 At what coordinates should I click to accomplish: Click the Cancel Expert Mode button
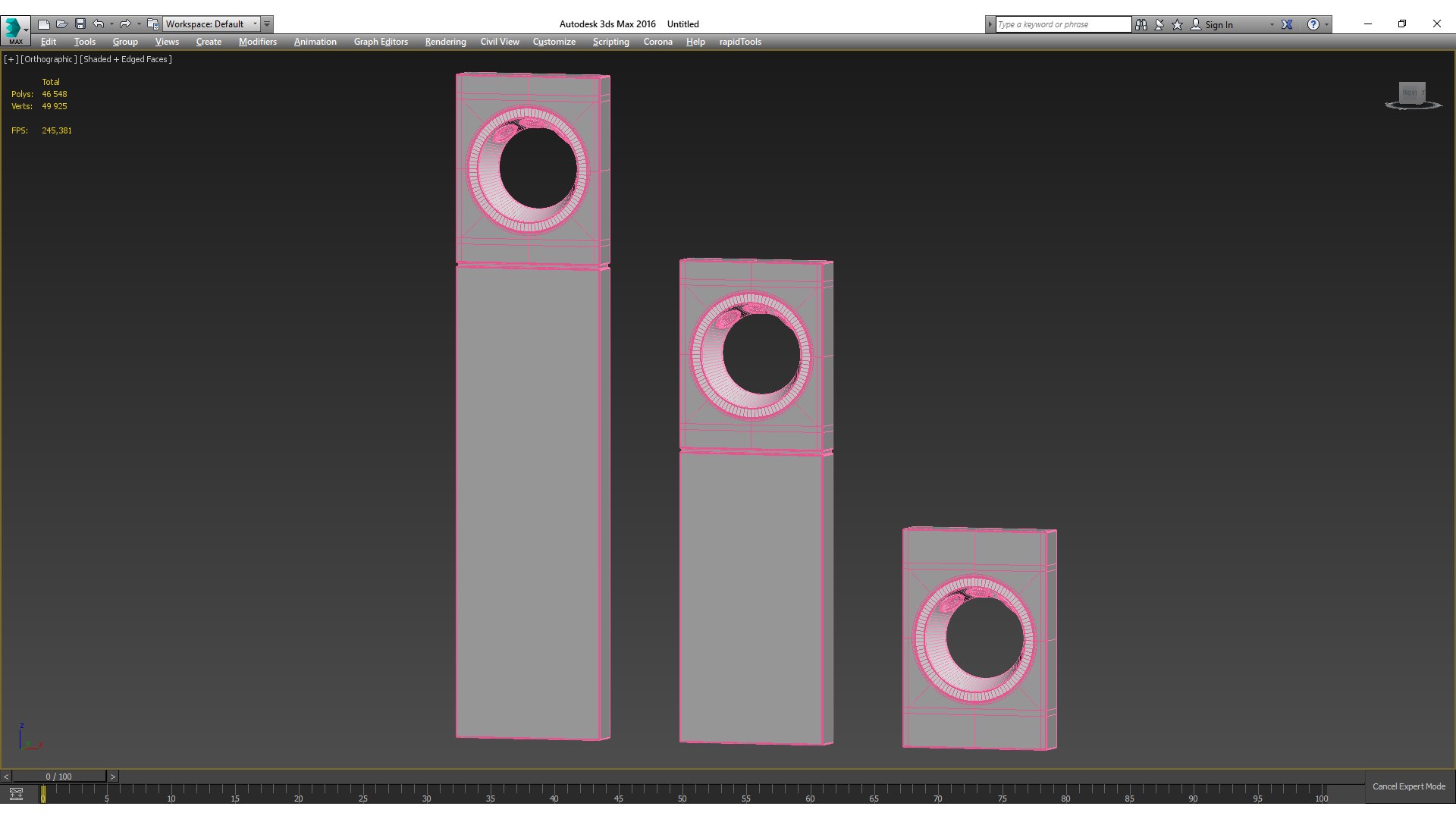click(1408, 786)
